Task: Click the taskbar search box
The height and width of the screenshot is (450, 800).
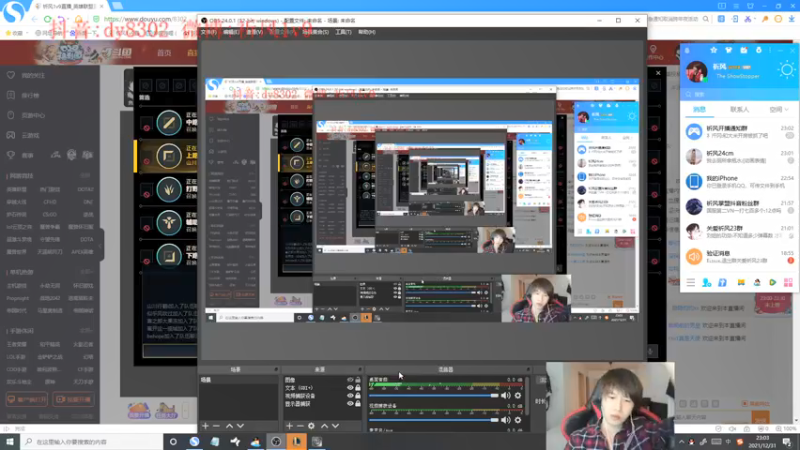Action: [92, 441]
